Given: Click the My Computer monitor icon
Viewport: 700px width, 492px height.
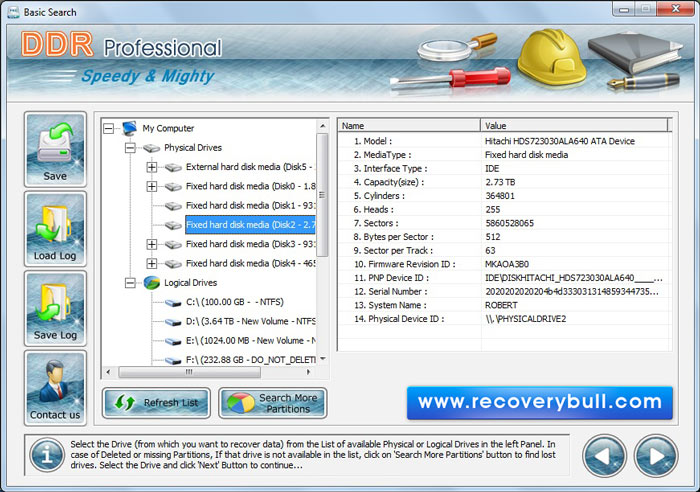Looking at the screenshot, I should (x=129, y=128).
